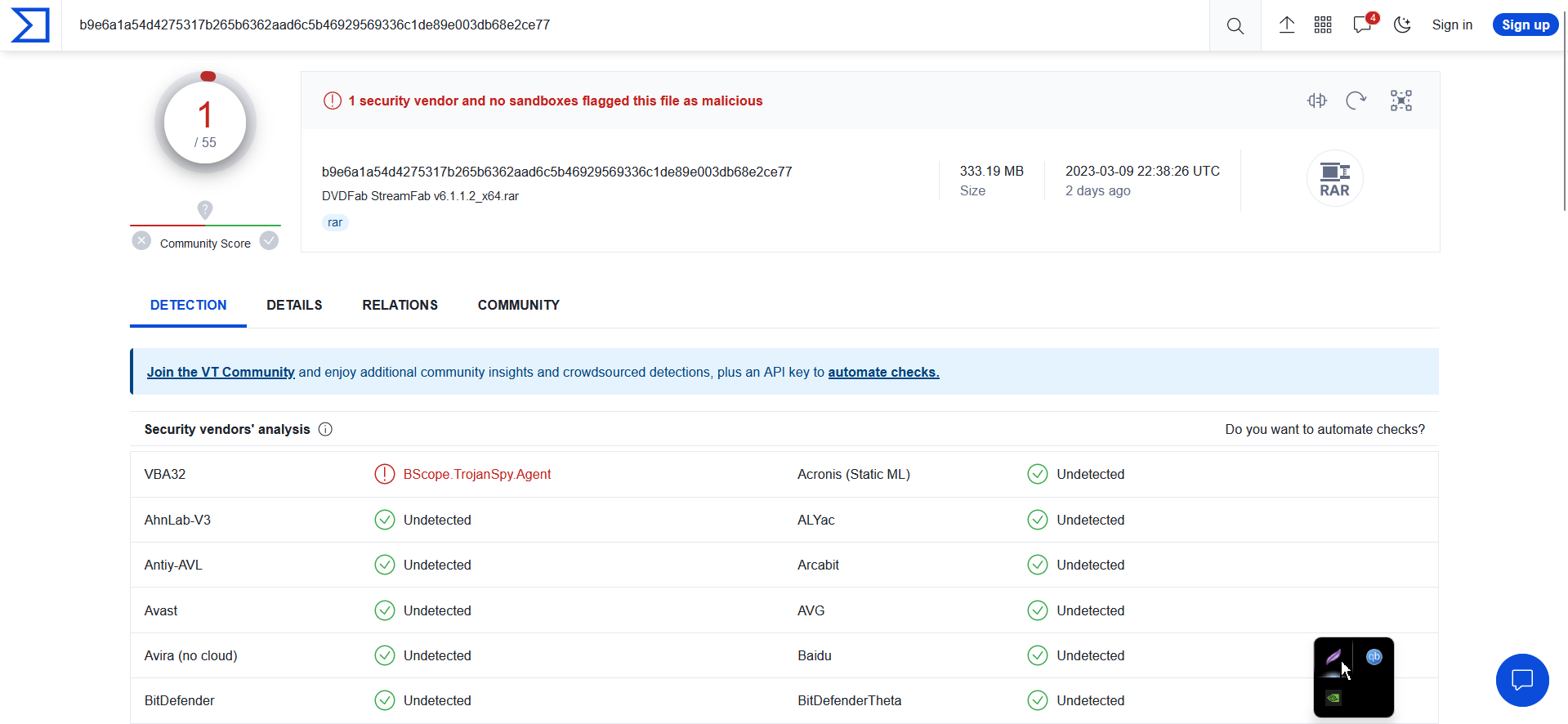Click the hash search input field
The width and height of the screenshot is (1568, 724).
coord(637,25)
